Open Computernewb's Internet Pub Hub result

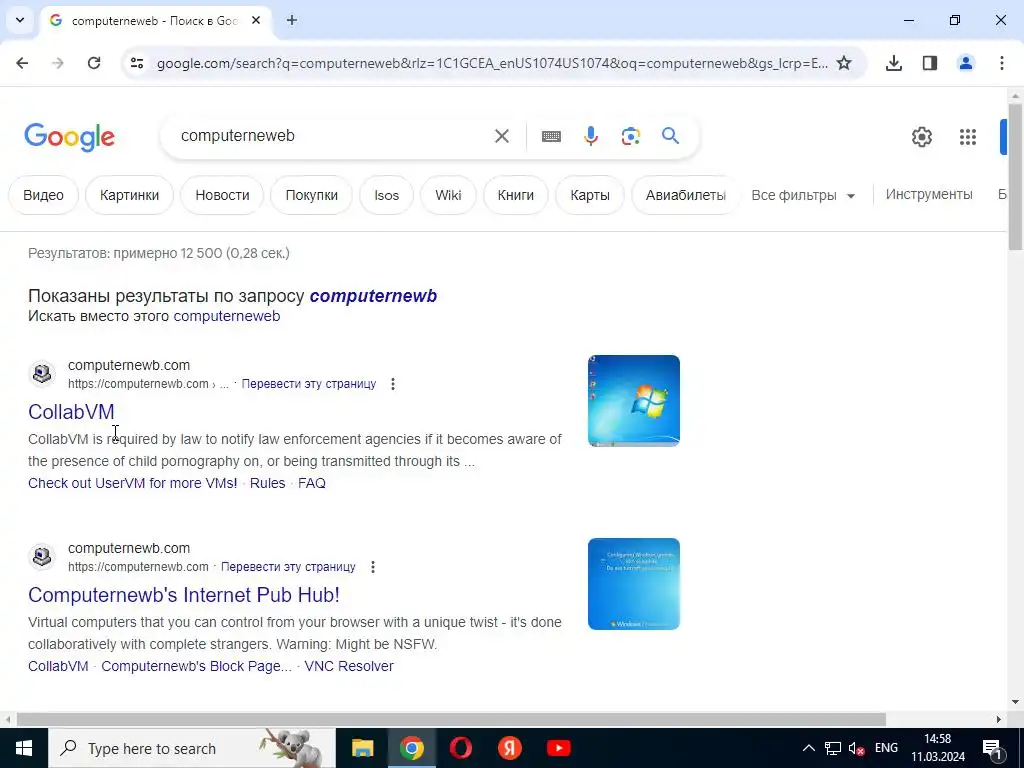click(184, 595)
